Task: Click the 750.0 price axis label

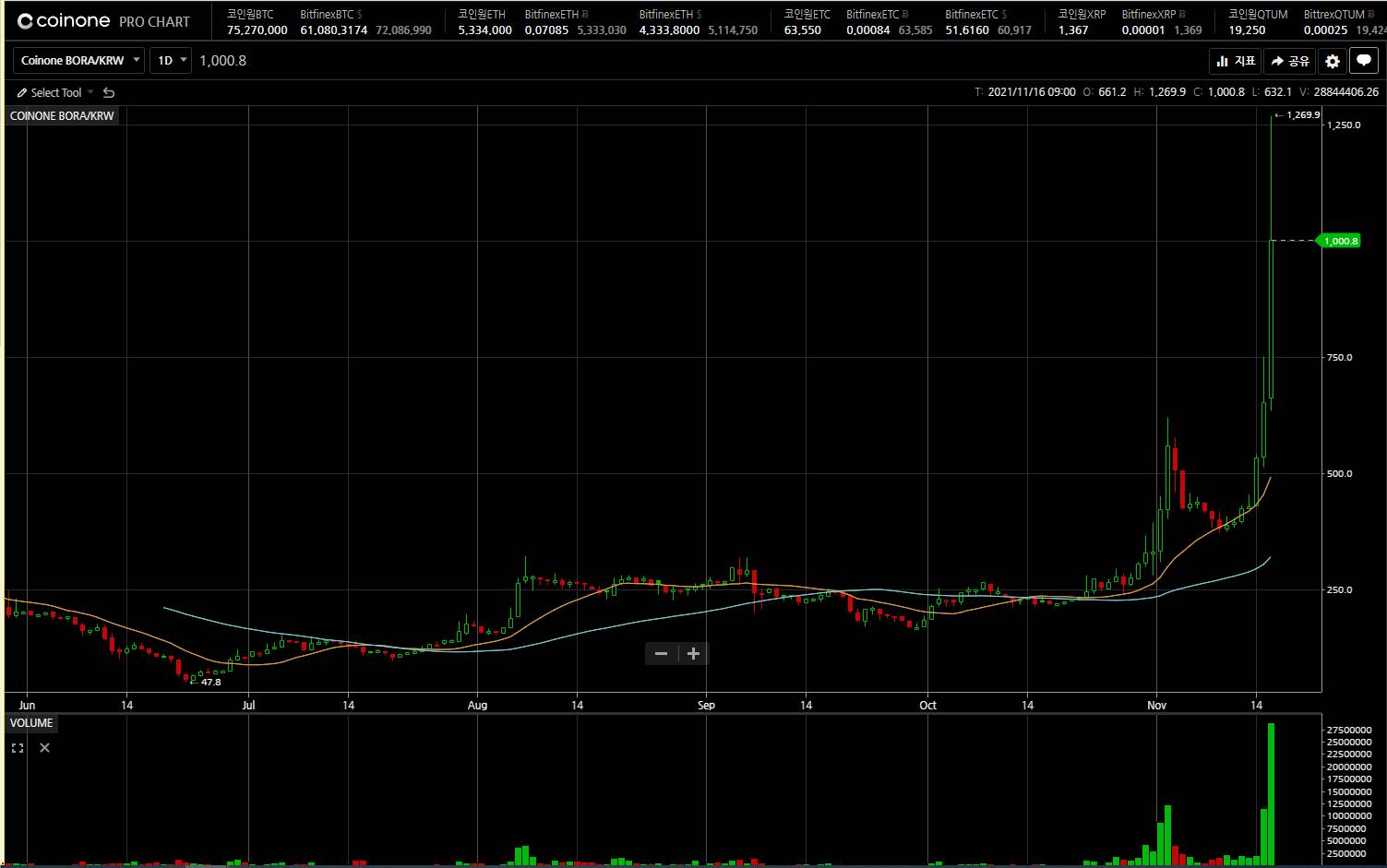Action: 1339,357
